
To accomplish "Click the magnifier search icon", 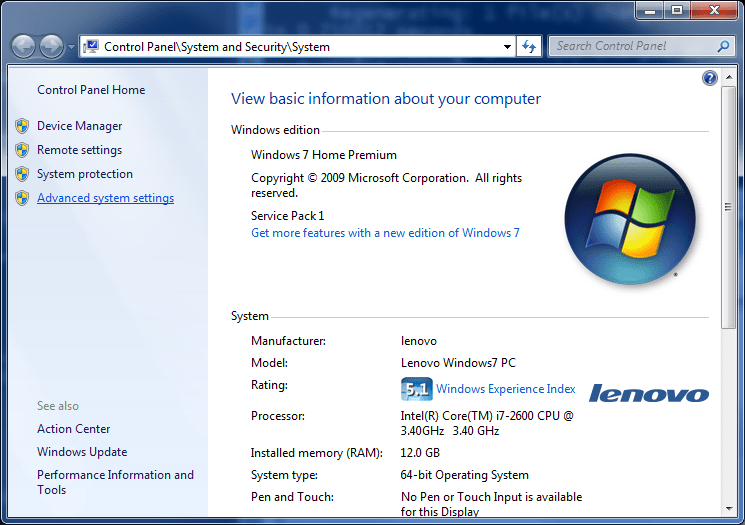I will click(x=723, y=46).
